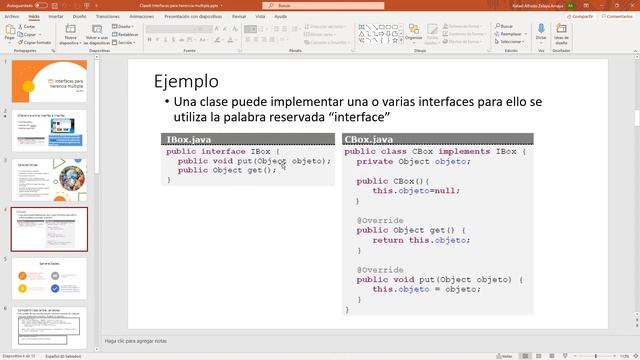Select the rectangle shape in gallery
The height and width of the screenshot is (360, 640).
click(x=382, y=27)
